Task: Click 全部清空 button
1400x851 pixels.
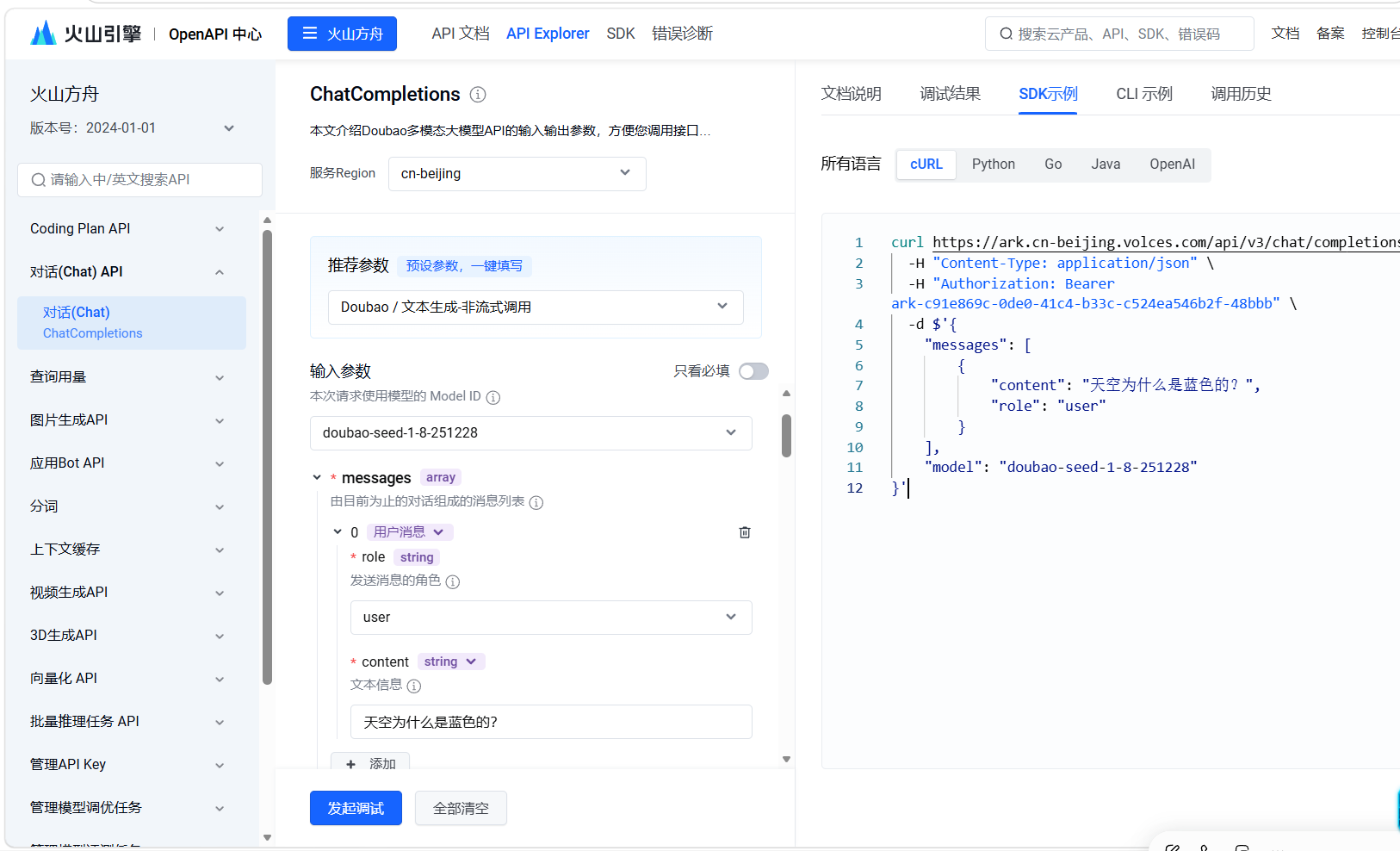Action: [461, 808]
